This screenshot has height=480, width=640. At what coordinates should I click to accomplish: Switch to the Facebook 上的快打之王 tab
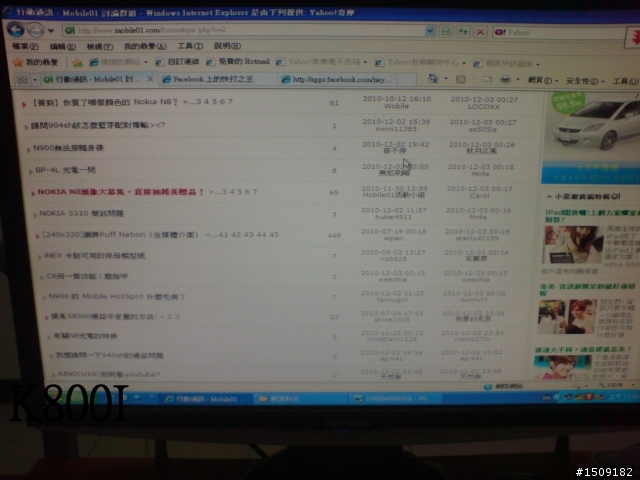tap(218, 79)
